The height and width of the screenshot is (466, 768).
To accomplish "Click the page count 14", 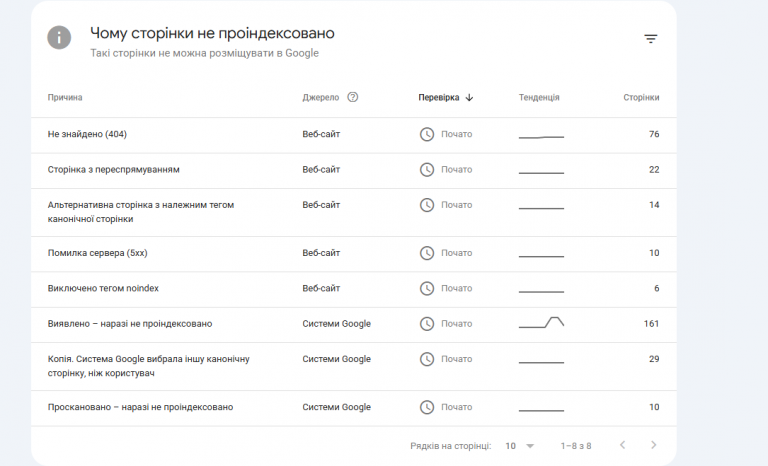I will [654, 205].
